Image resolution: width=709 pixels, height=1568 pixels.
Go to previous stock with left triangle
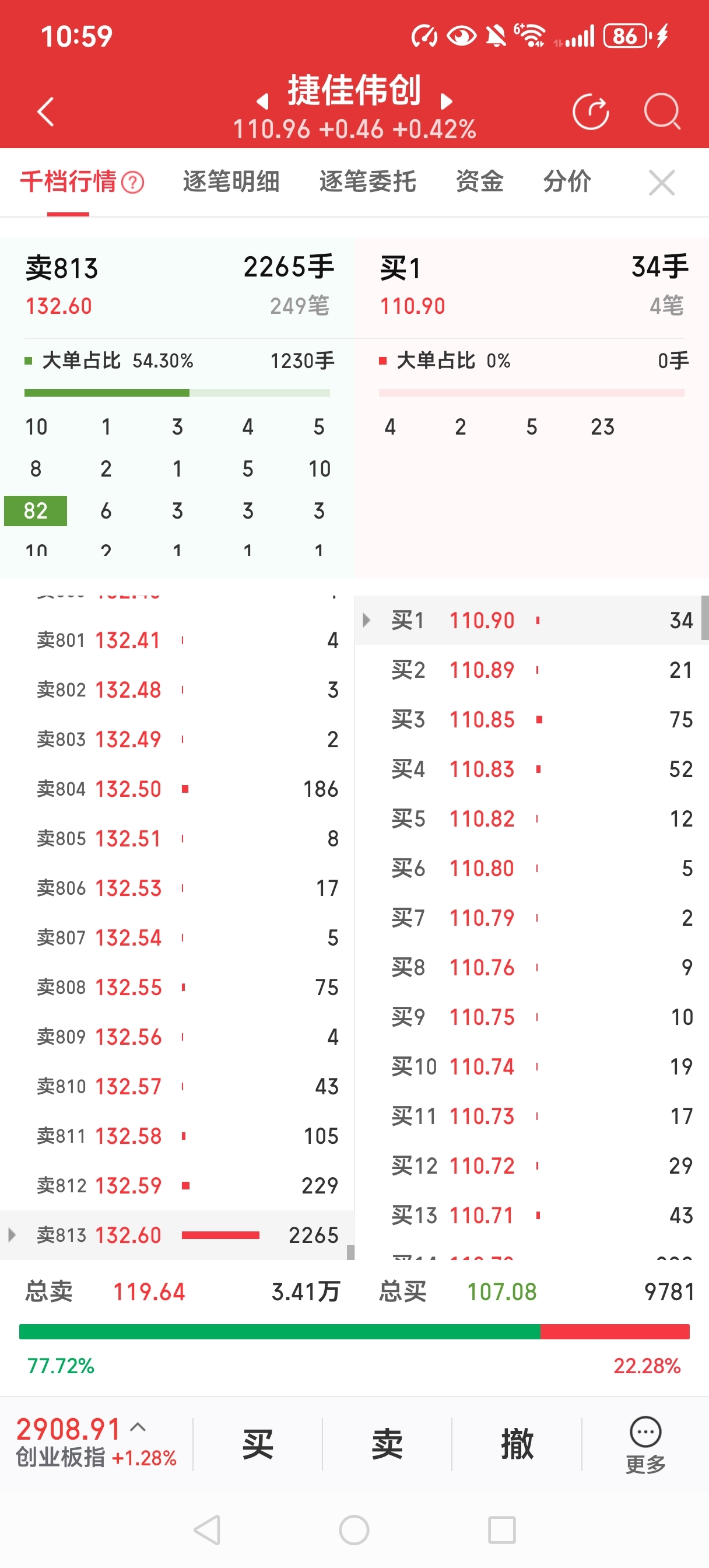pyautogui.click(x=263, y=101)
